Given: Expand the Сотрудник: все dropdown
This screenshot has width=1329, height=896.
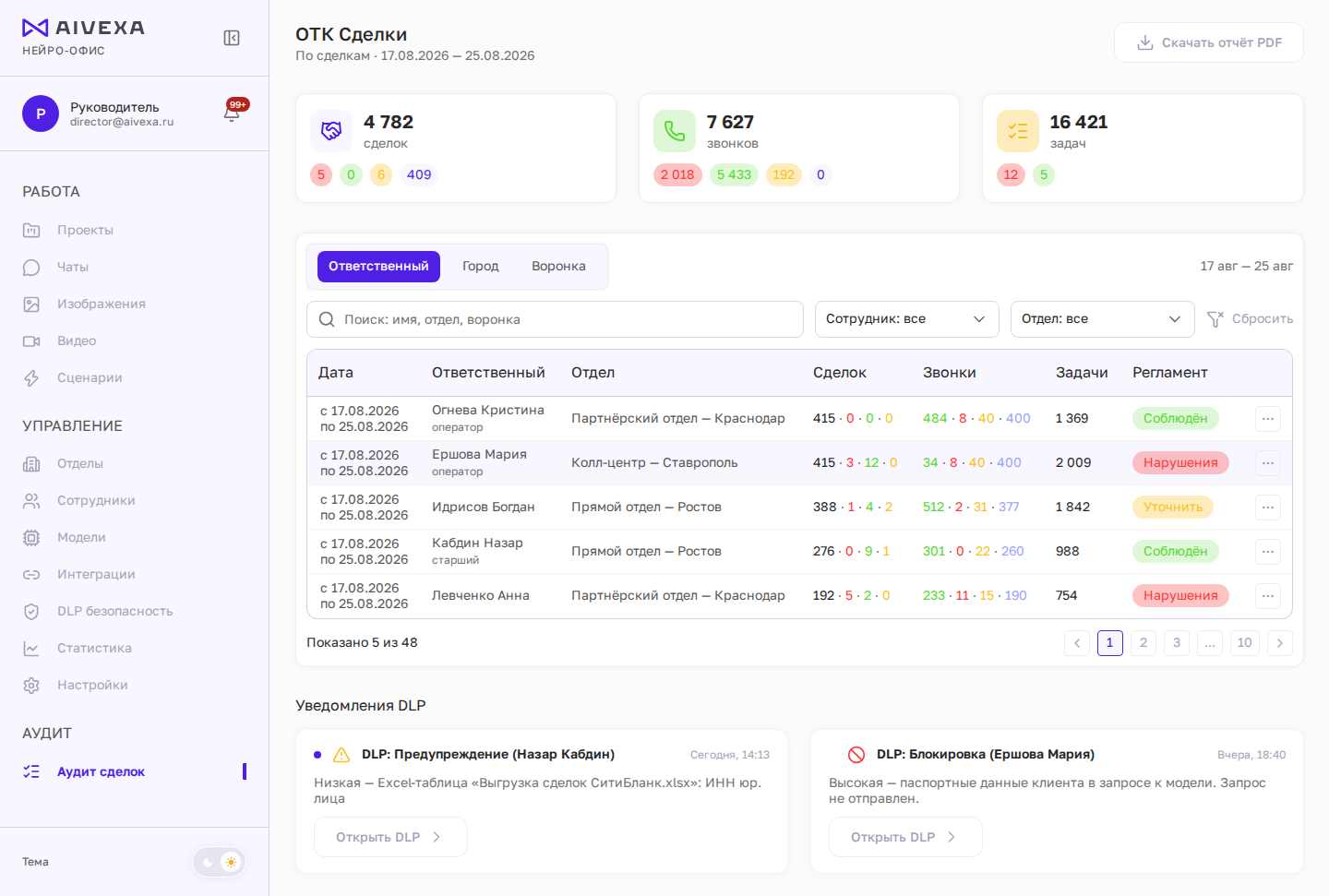Looking at the screenshot, I should pyautogui.click(x=907, y=319).
